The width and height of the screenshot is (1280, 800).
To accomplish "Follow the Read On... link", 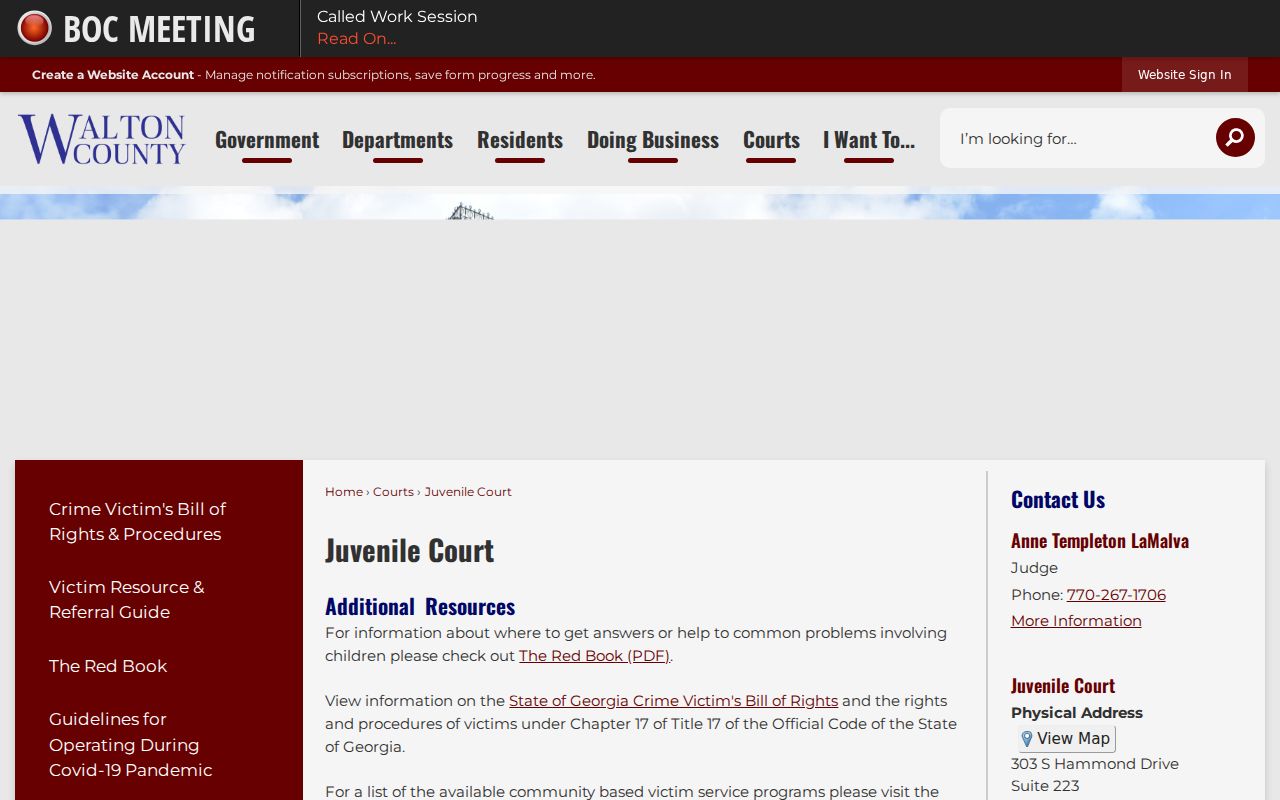I will [x=356, y=39].
